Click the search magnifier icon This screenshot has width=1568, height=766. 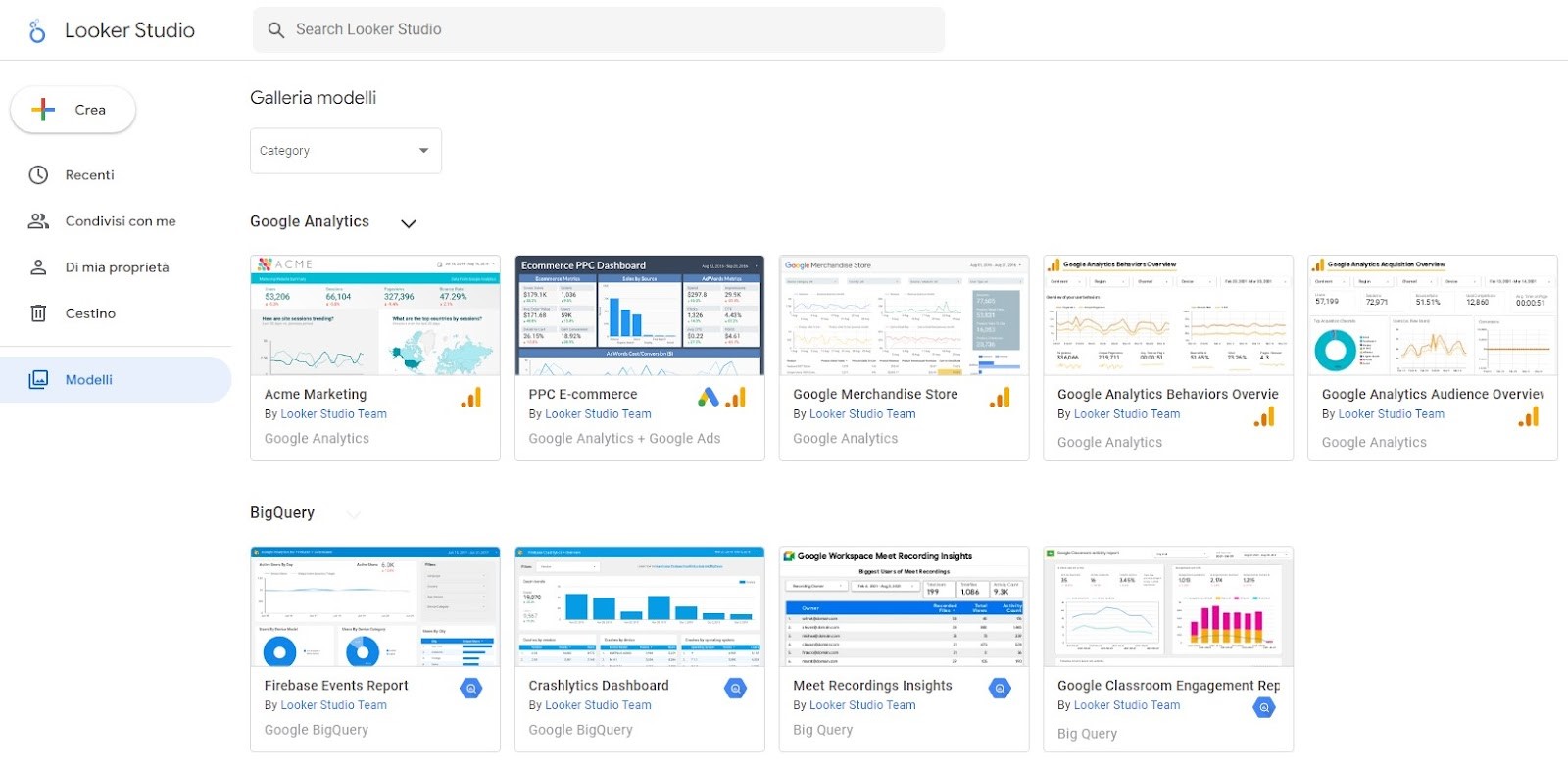pos(276,29)
